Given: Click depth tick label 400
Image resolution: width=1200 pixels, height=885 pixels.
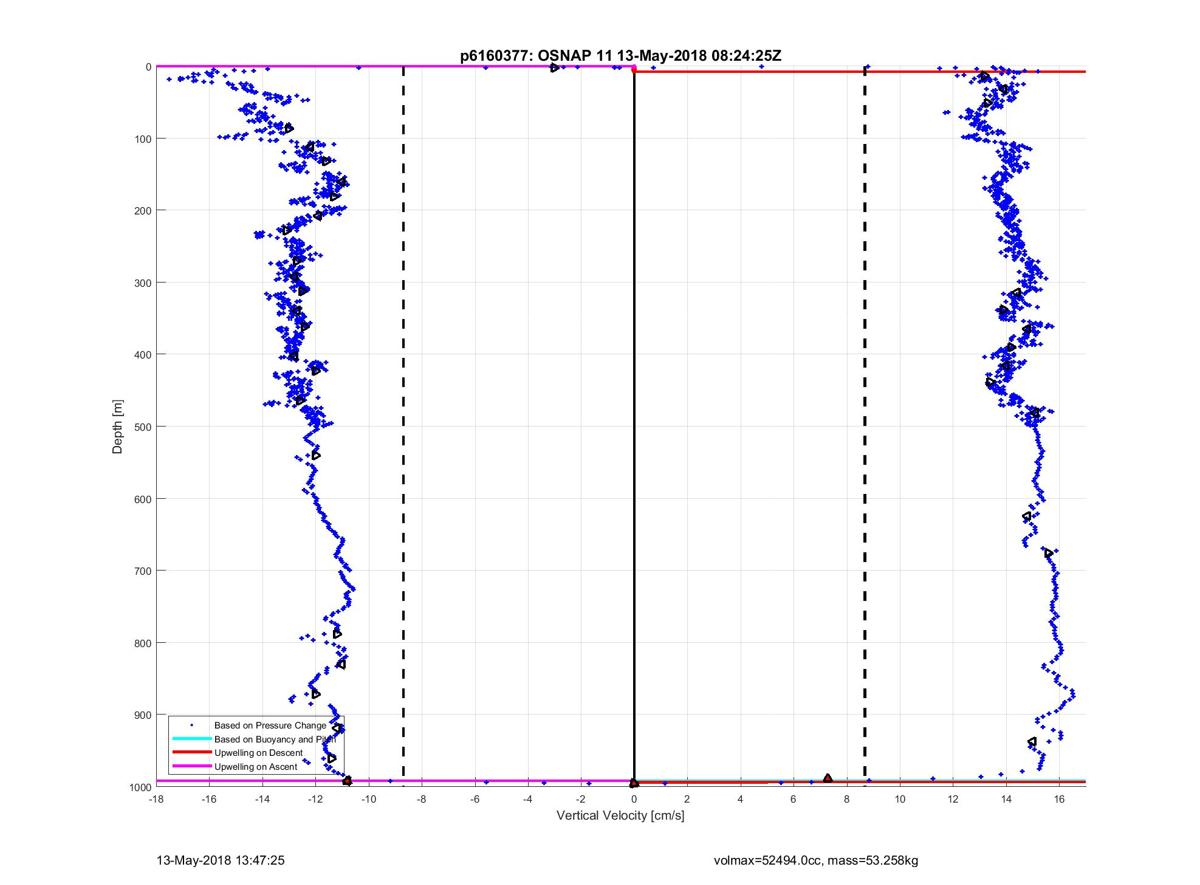Looking at the screenshot, I should click(144, 355).
